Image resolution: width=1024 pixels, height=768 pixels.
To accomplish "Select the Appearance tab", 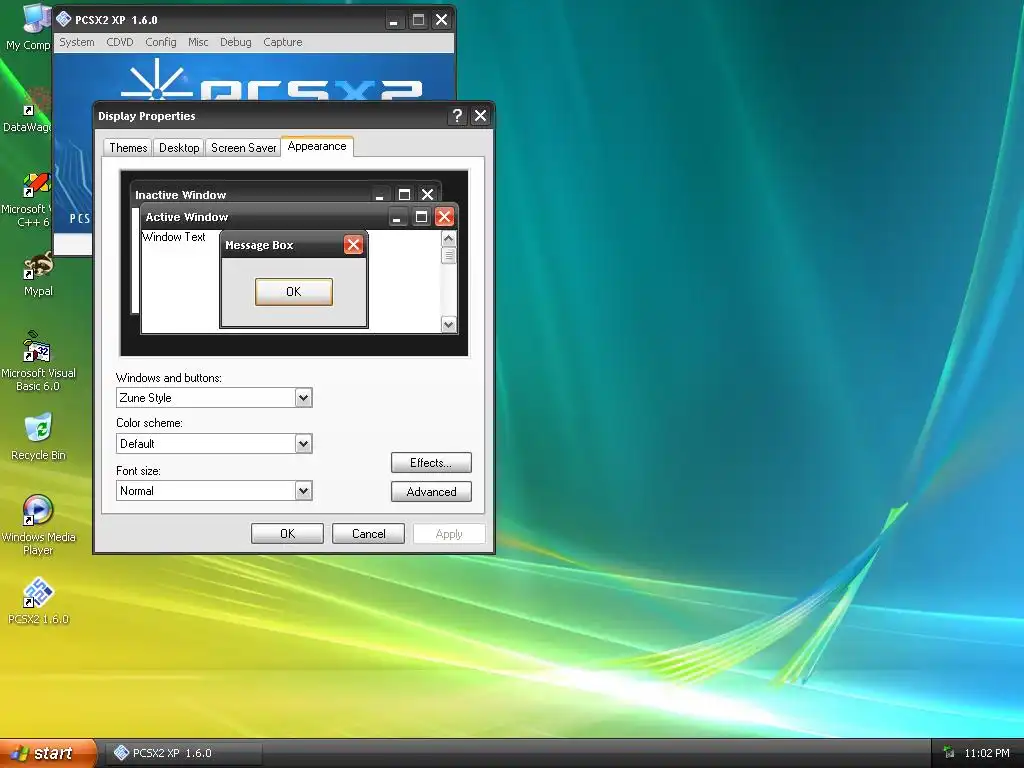I will click(317, 146).
